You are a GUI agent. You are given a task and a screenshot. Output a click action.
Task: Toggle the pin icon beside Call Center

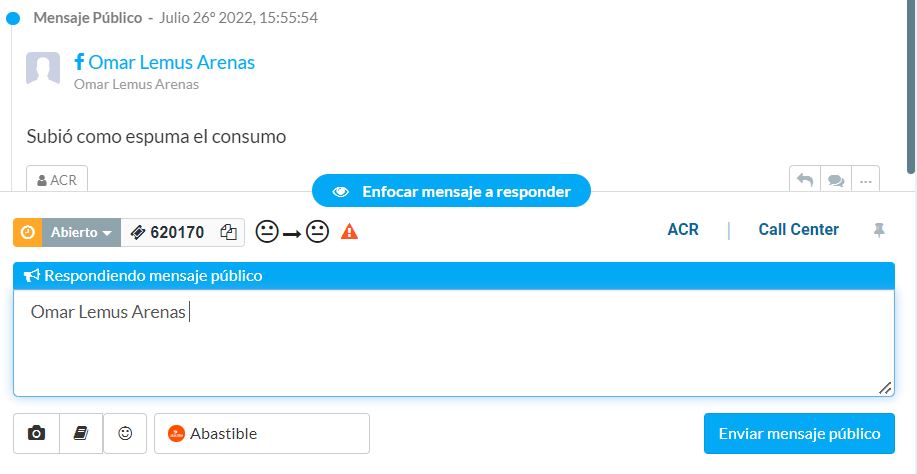878,230
